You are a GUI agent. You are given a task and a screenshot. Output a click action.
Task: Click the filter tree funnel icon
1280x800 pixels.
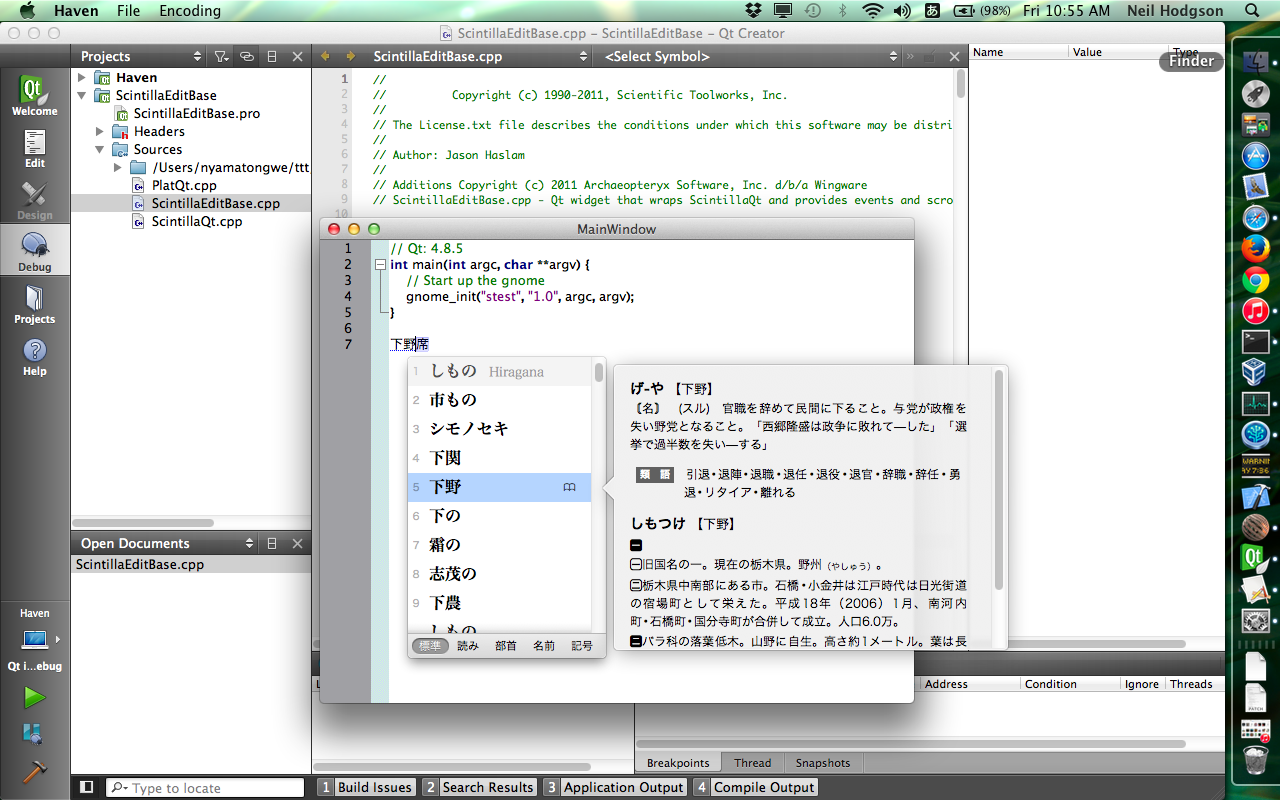220,57
